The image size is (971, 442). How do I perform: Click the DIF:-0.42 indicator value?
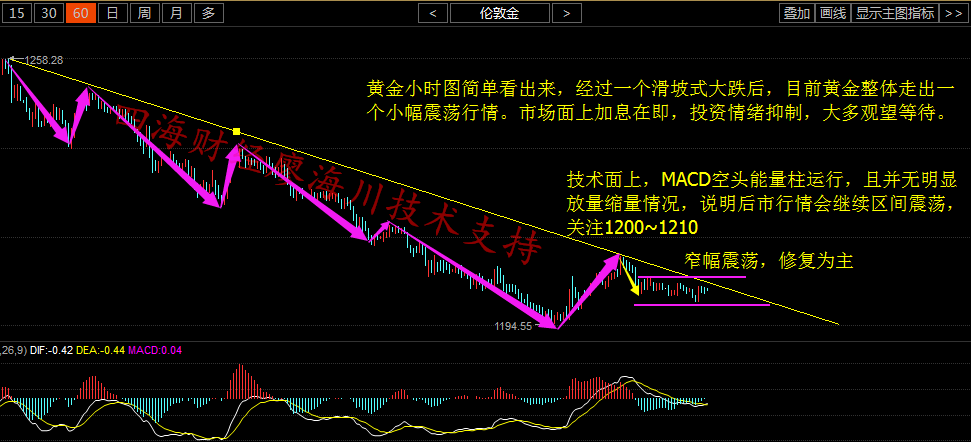pyautogui.click(x=51, y=350)
